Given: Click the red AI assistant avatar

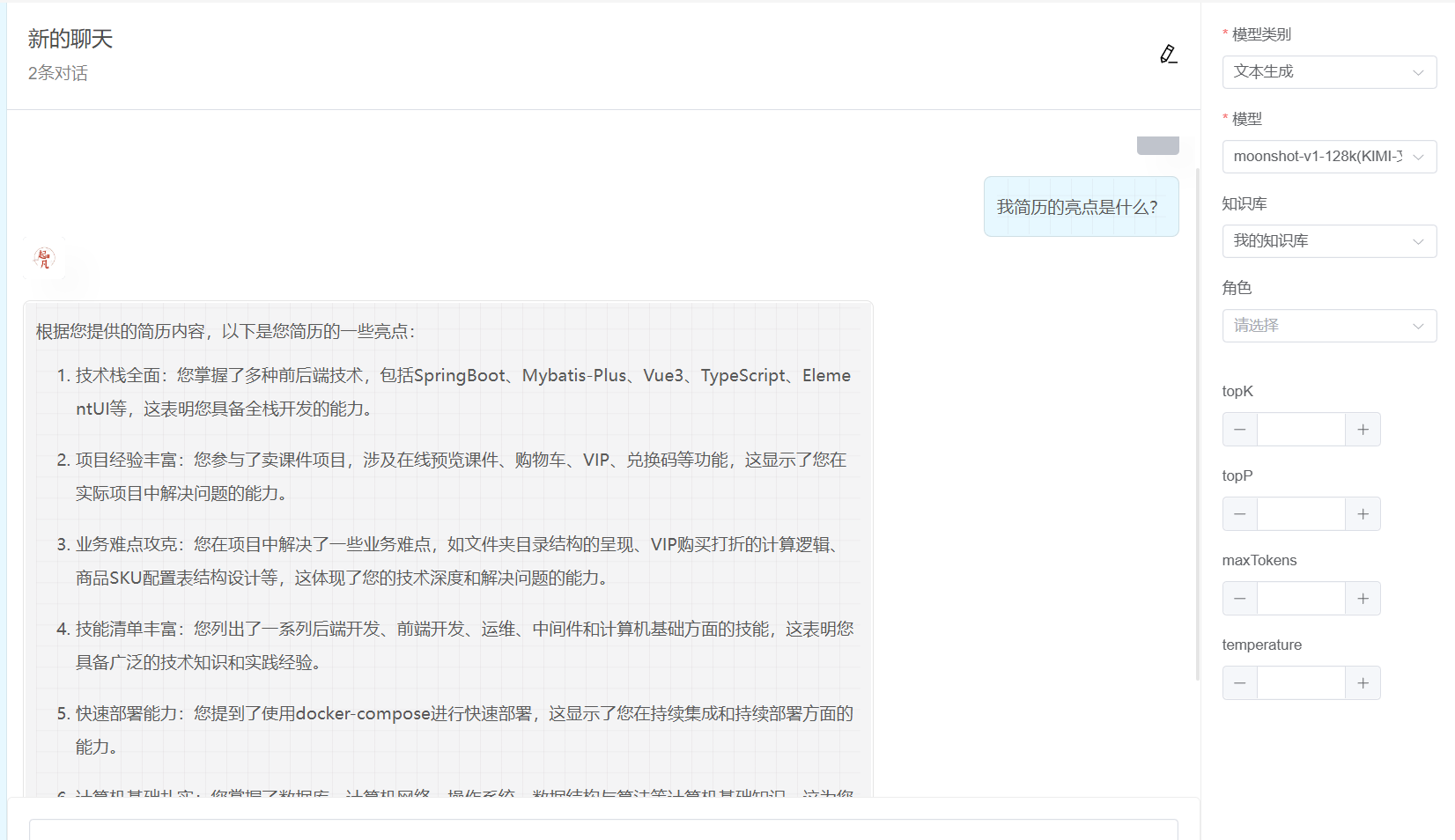Looking at the screenshot, I should coord(42,258).
